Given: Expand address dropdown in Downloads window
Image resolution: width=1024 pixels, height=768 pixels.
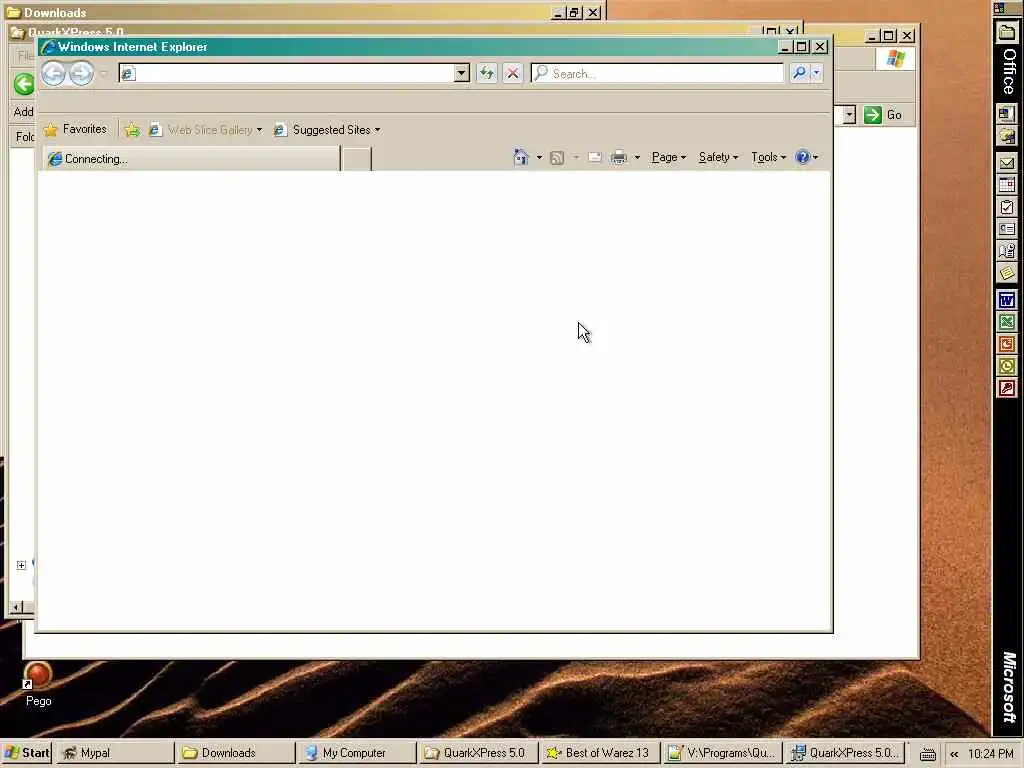Looking at the screenshot, I should pyautogui.click(x=848, y=115).
